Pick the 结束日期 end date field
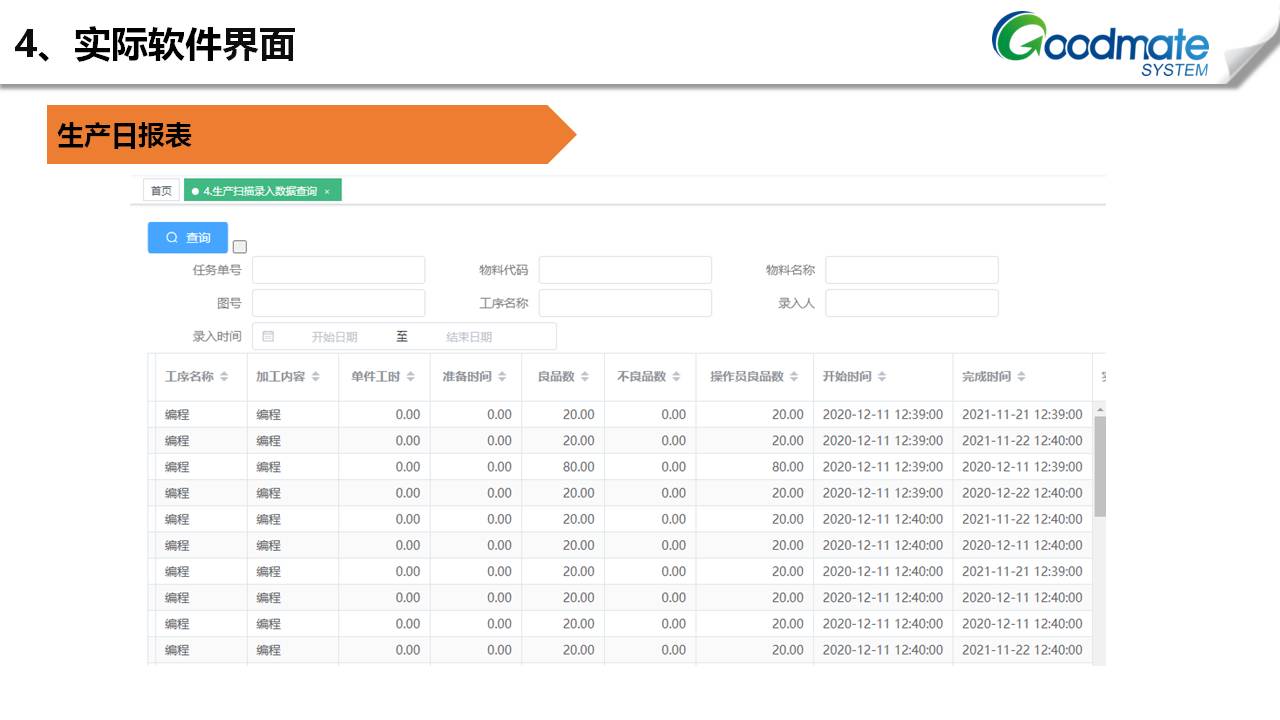This screenshot has height=720, width=1280. click(x=469, y=337)
